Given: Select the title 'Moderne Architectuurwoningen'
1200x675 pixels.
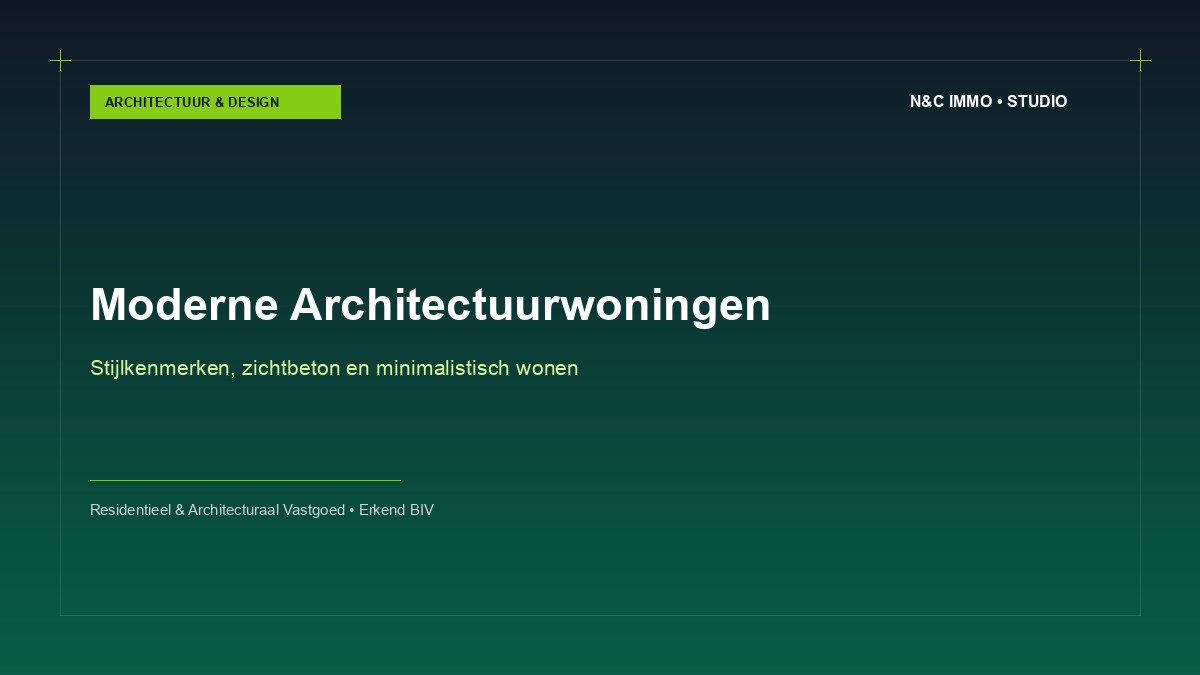Looking at the screenshot, I should point(430,304).
